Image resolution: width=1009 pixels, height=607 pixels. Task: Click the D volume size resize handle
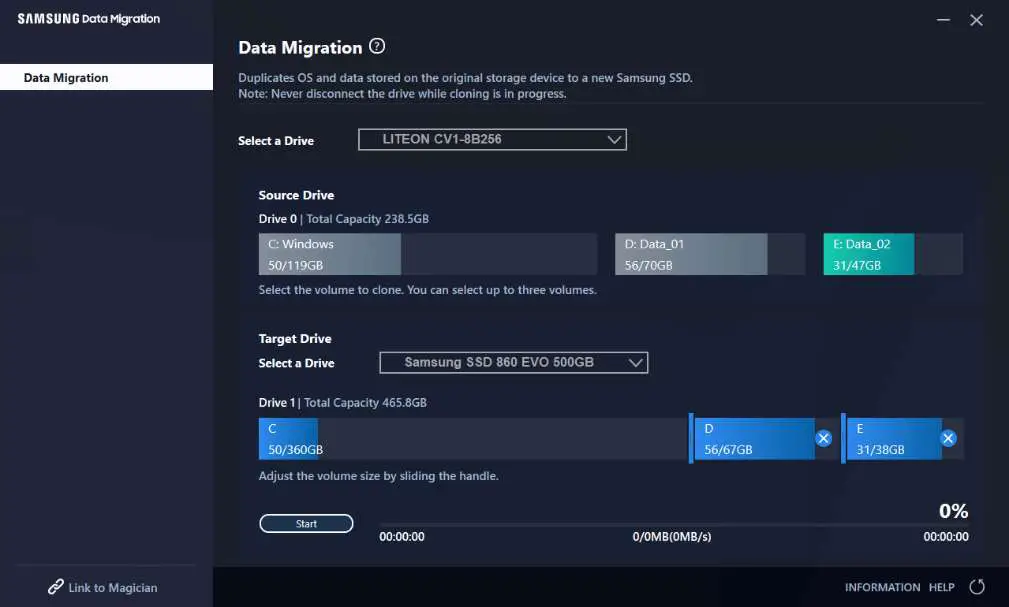(692, 438)
